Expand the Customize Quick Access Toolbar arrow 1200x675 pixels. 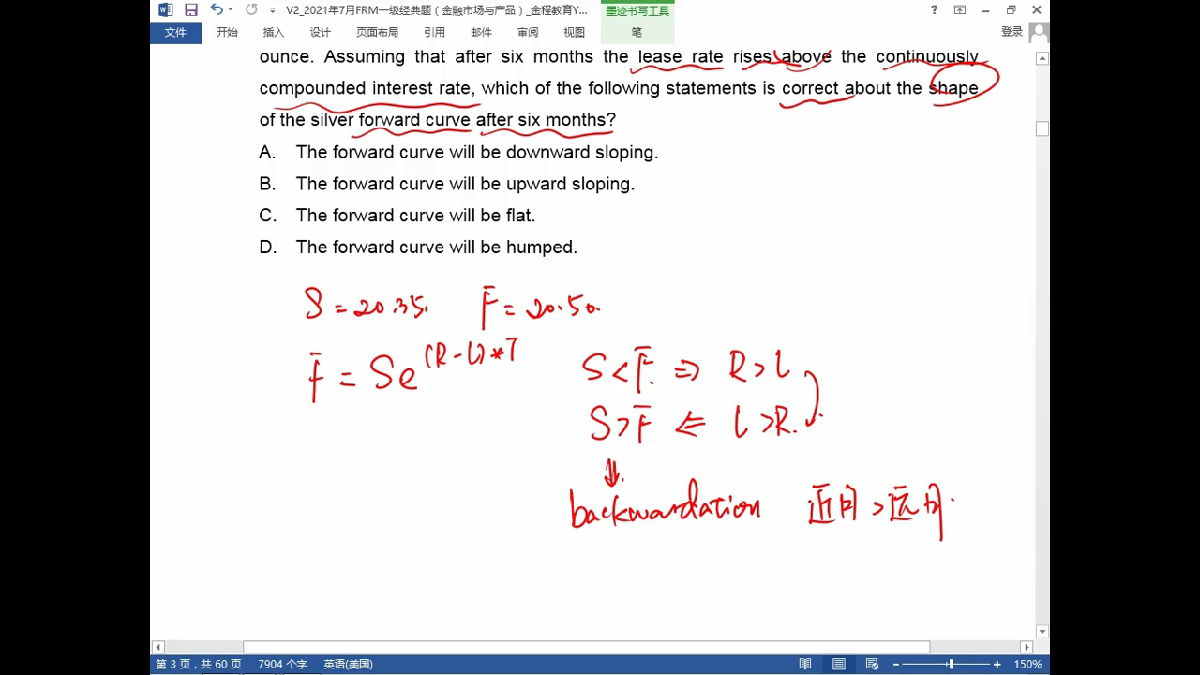(x=272, y=11)
